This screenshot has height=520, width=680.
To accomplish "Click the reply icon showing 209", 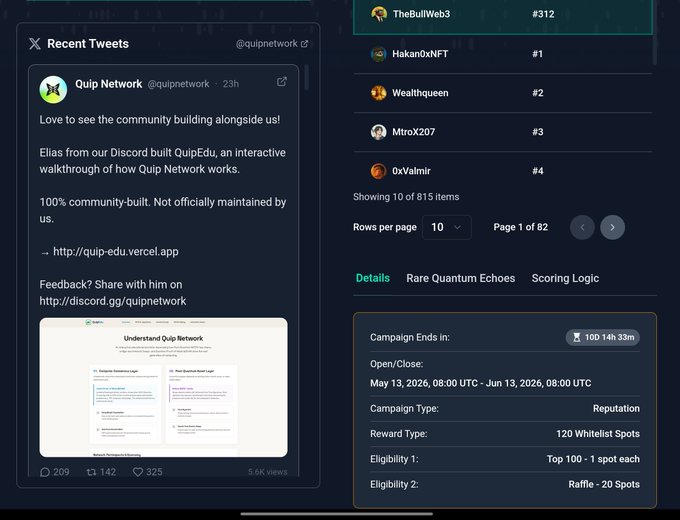I will coord(45,472).
